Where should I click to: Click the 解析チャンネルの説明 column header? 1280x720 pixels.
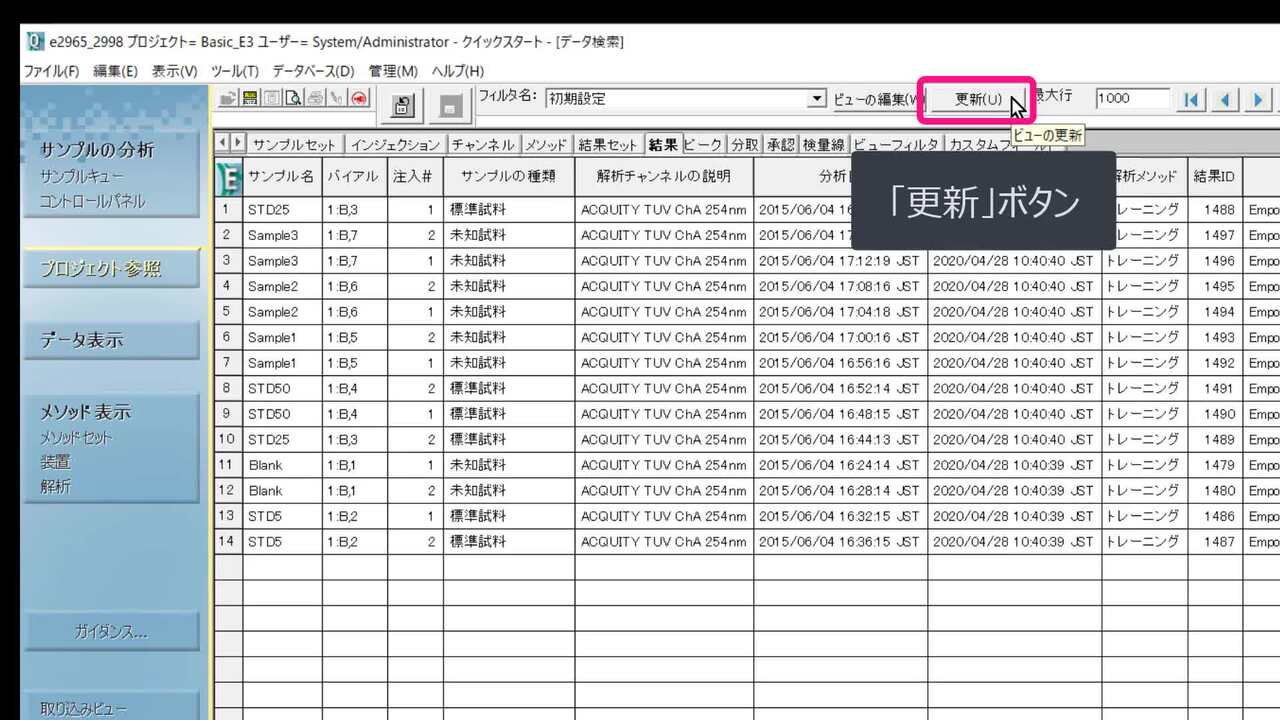click(x=664, y=177)
